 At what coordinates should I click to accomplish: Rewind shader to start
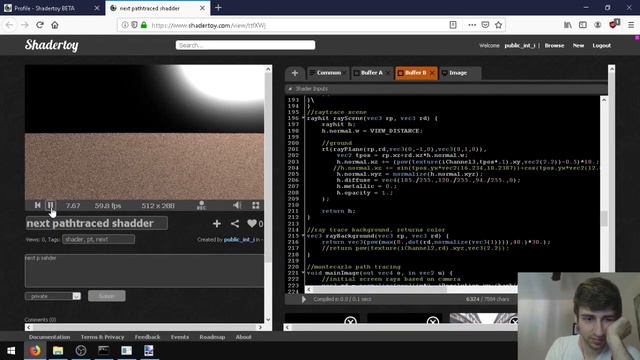coord(38,205)
